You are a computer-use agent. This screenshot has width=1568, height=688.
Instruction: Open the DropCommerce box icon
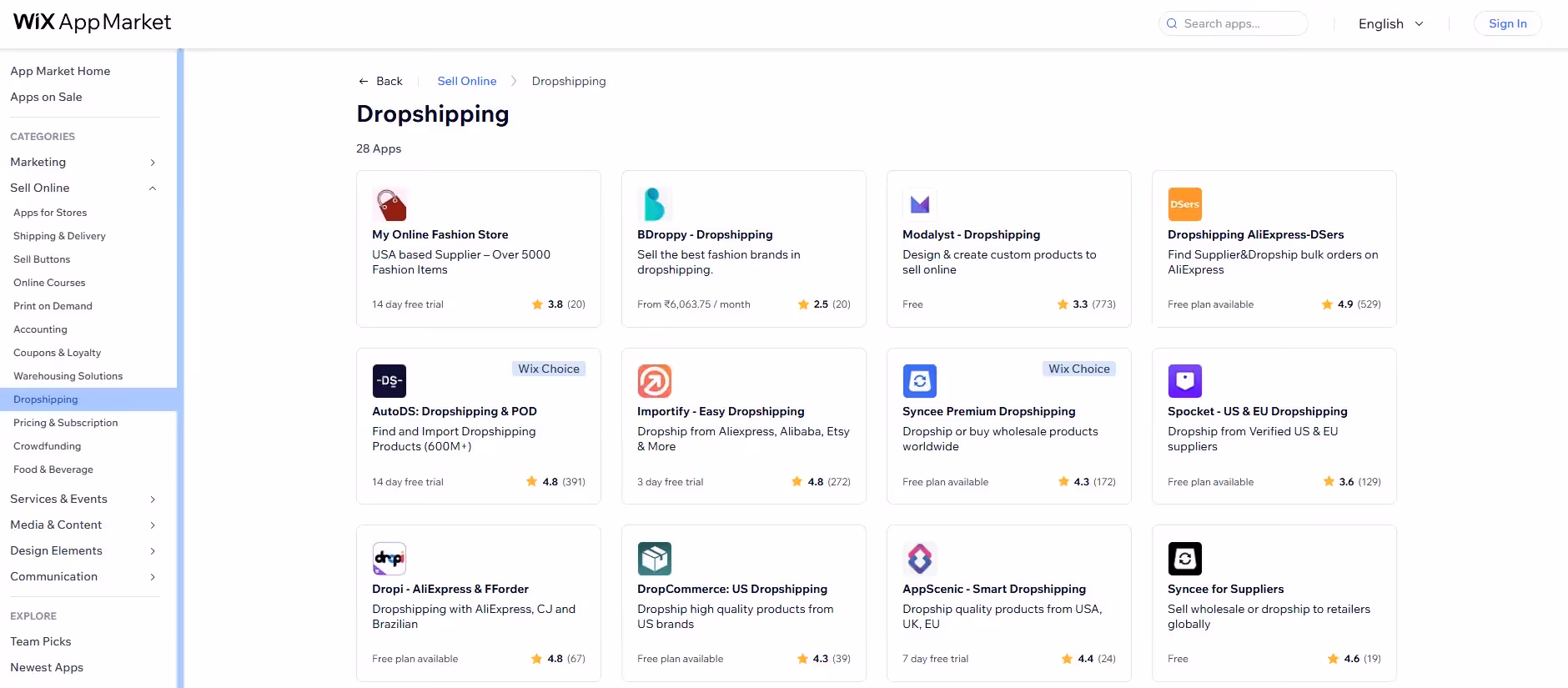click(655, 559)
